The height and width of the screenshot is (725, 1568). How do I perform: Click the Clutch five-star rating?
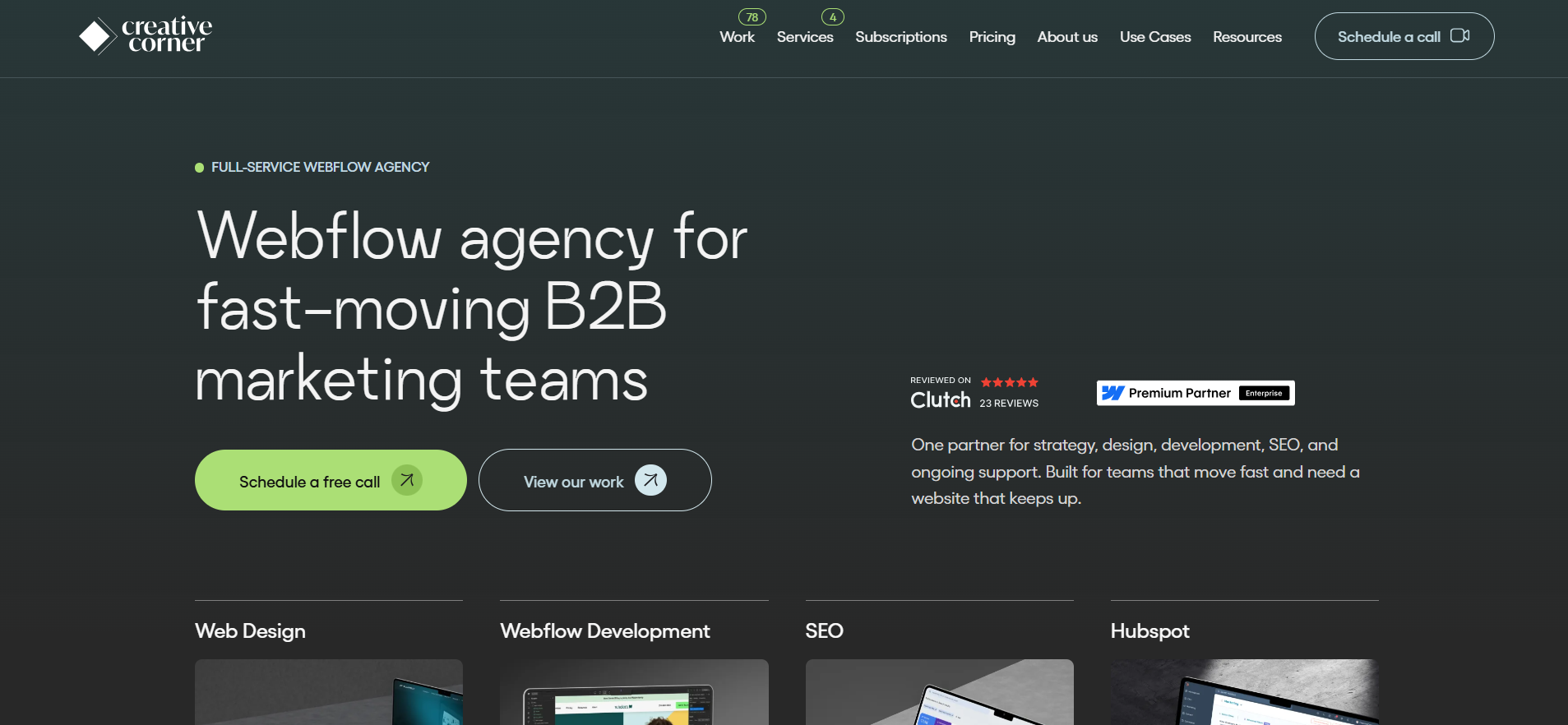(x=1010, y=382)
